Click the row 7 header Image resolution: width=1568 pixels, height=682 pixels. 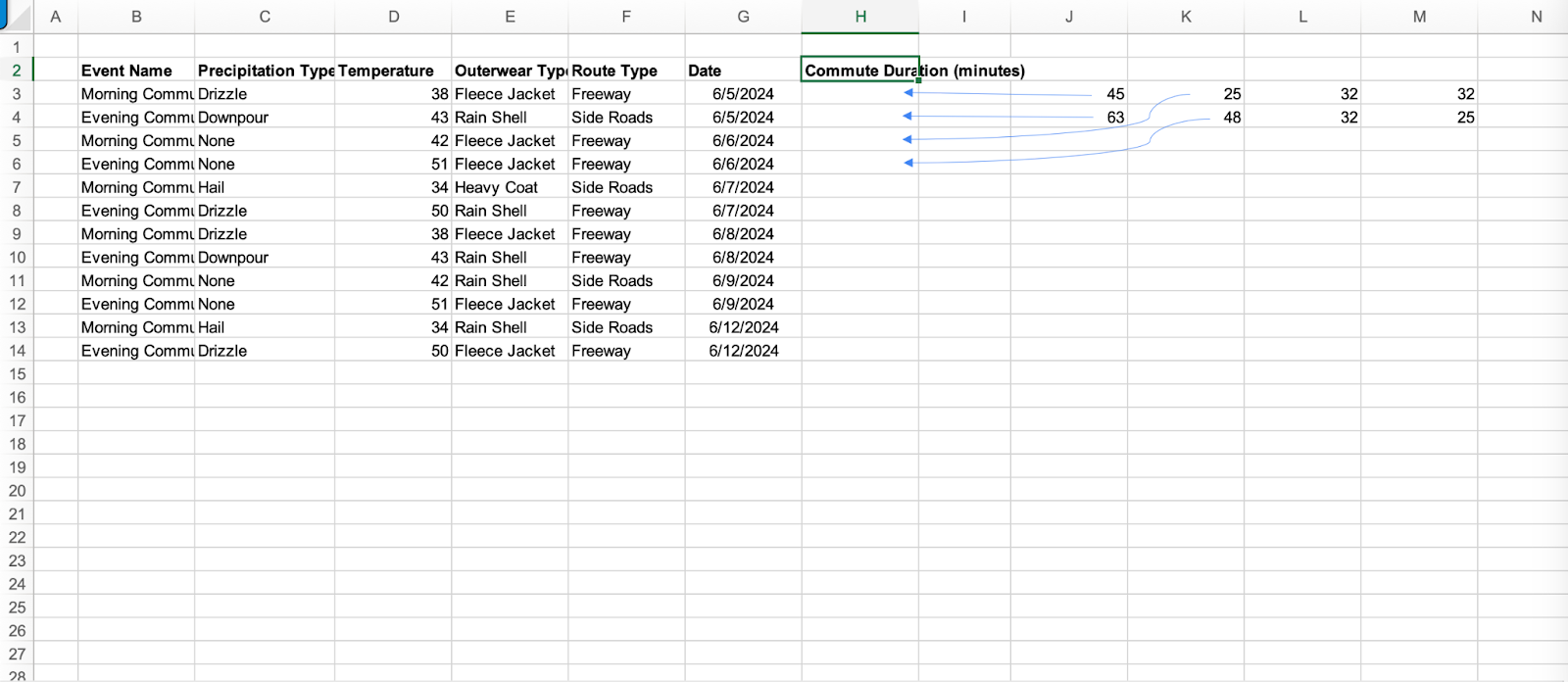pyautogui.click(x=17, y=187)
